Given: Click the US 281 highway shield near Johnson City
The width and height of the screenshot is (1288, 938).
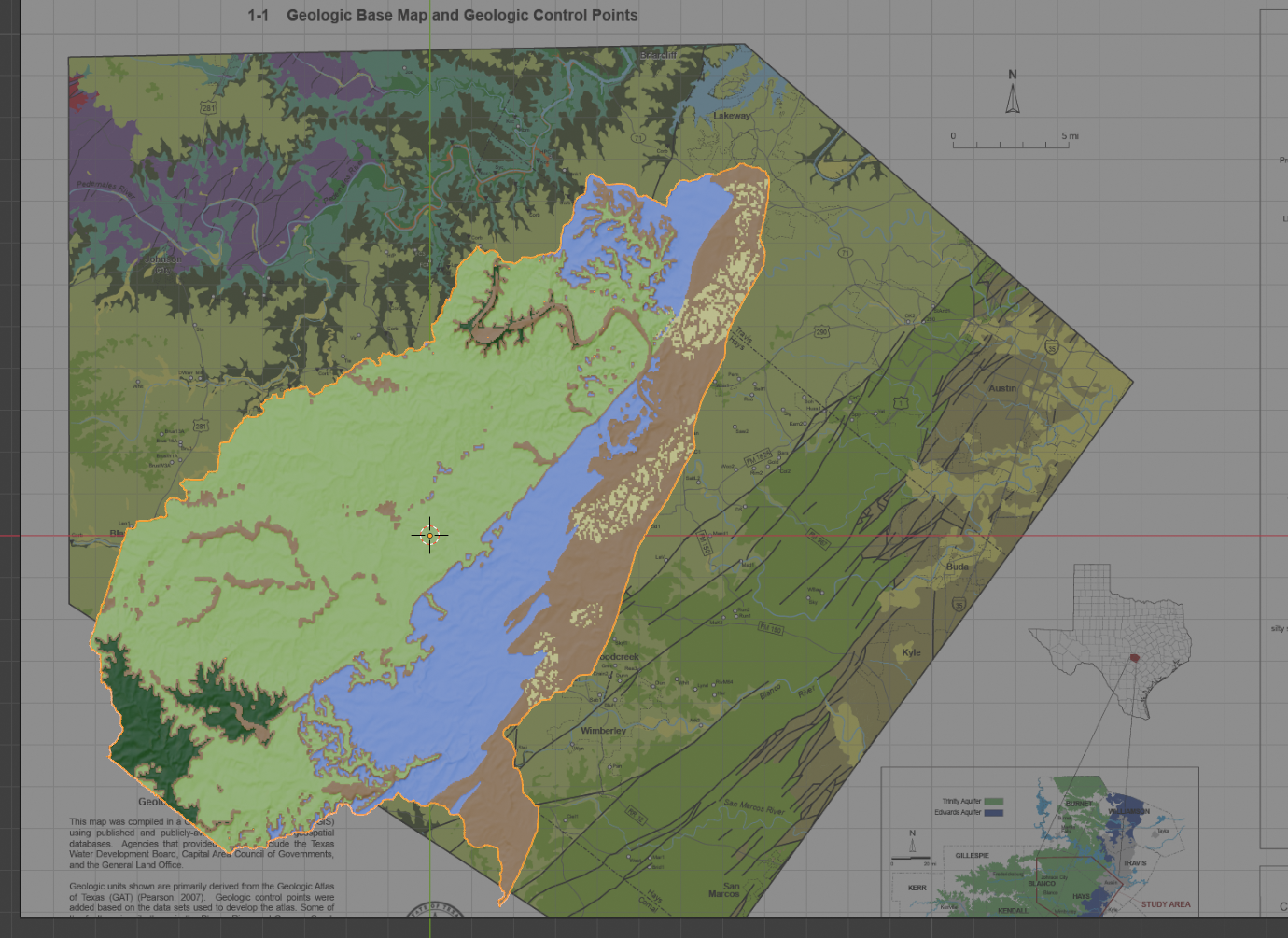Looking at the screenshot, I should (x=201, y=427).
